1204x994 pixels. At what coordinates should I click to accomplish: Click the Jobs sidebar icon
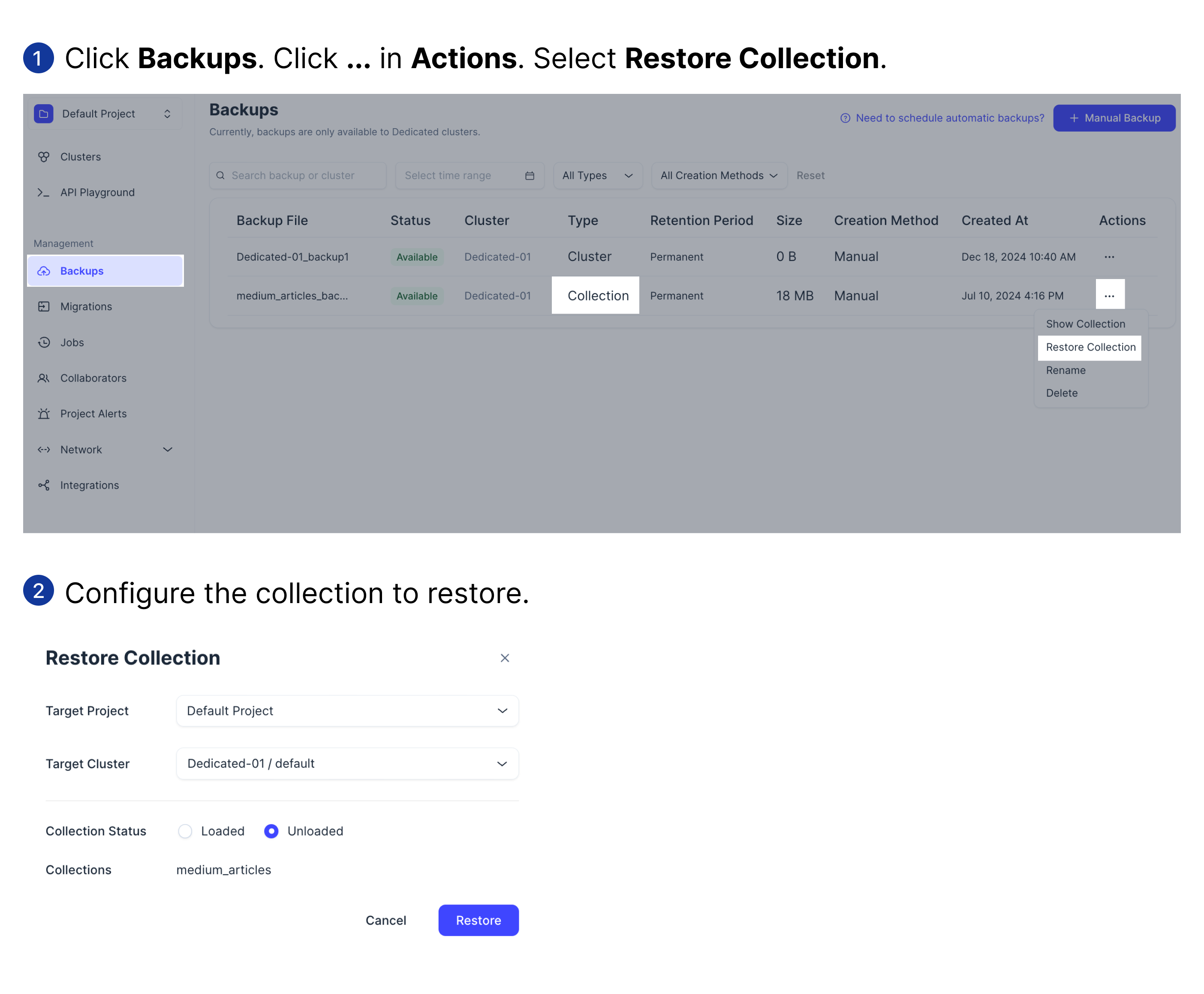44,342
